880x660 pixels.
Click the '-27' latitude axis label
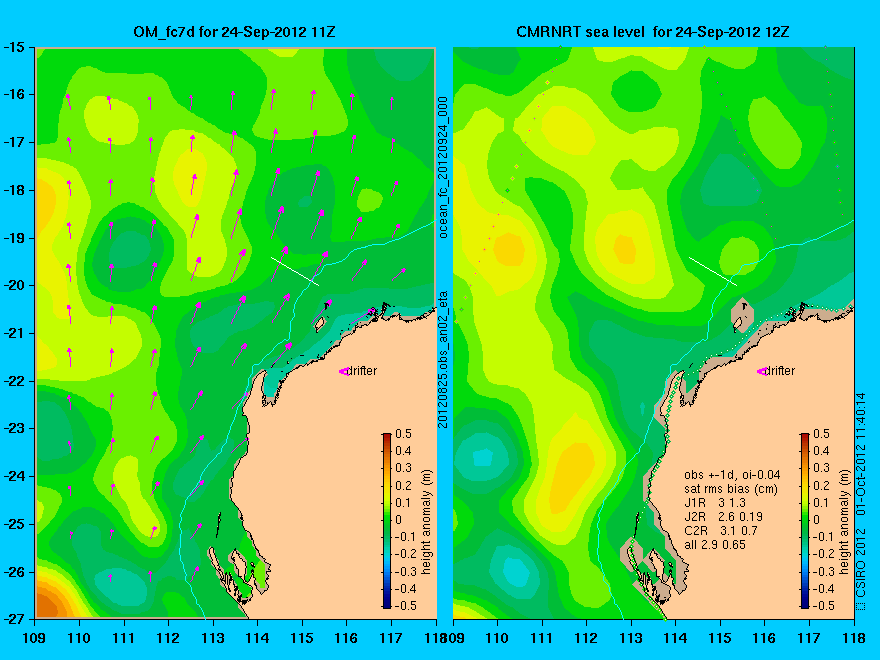(14, 619)
